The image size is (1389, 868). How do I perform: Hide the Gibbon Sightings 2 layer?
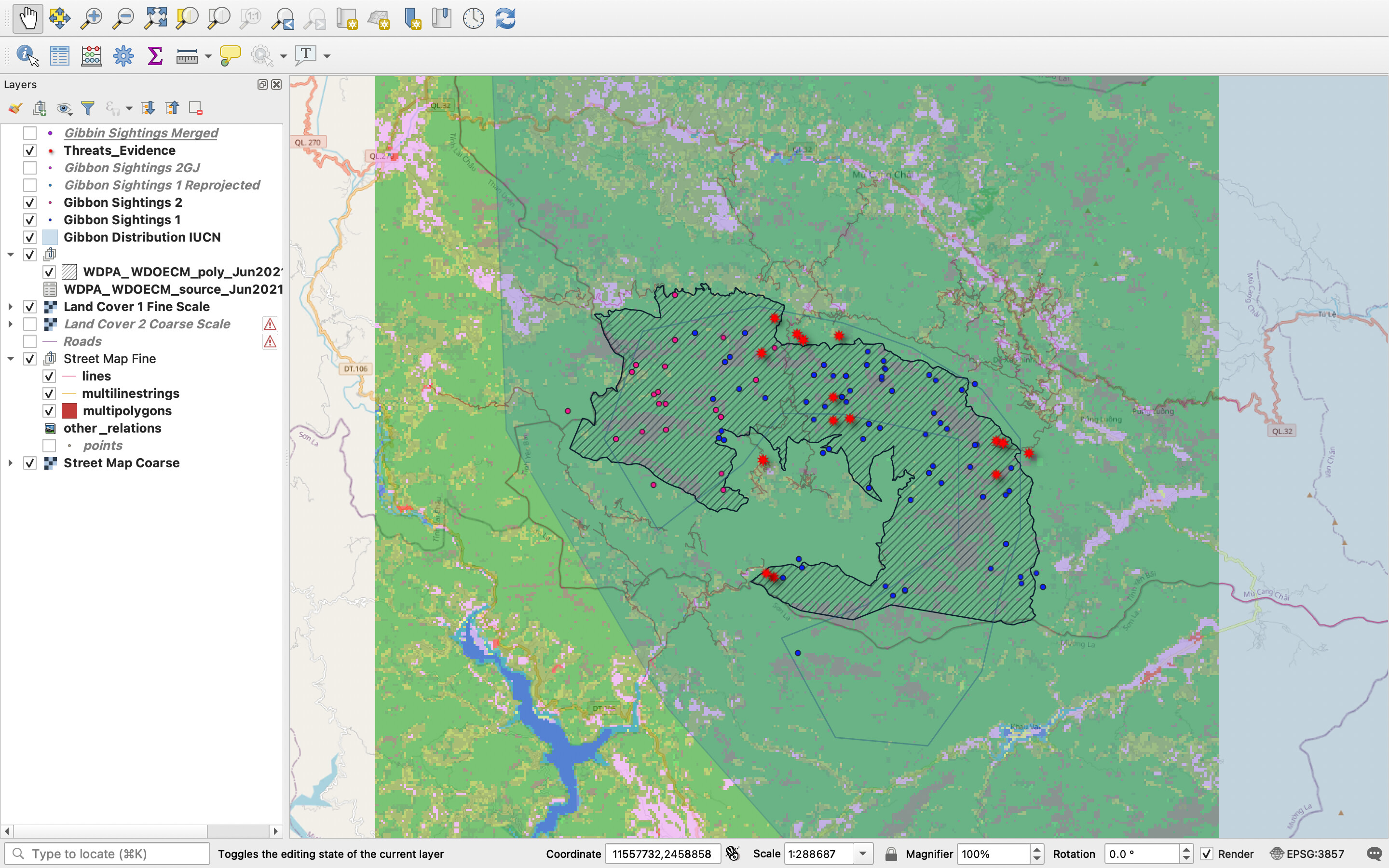30,203
